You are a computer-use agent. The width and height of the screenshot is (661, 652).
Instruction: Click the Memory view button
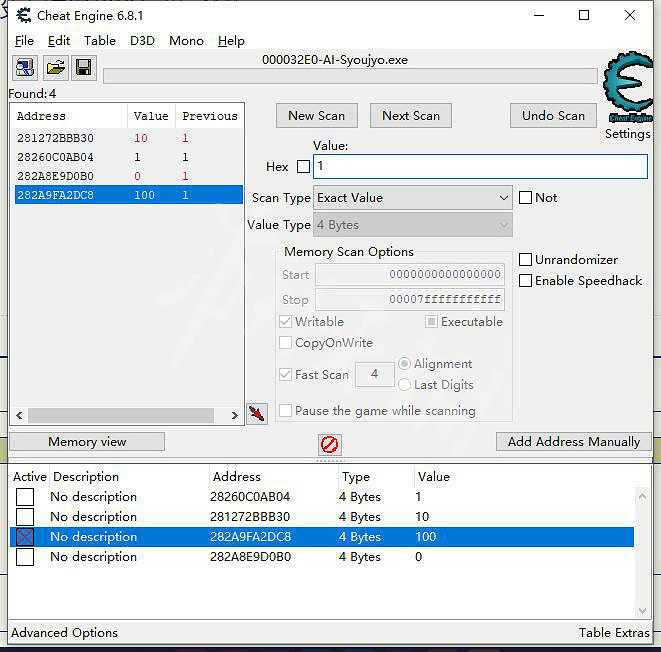click(87, 442)
